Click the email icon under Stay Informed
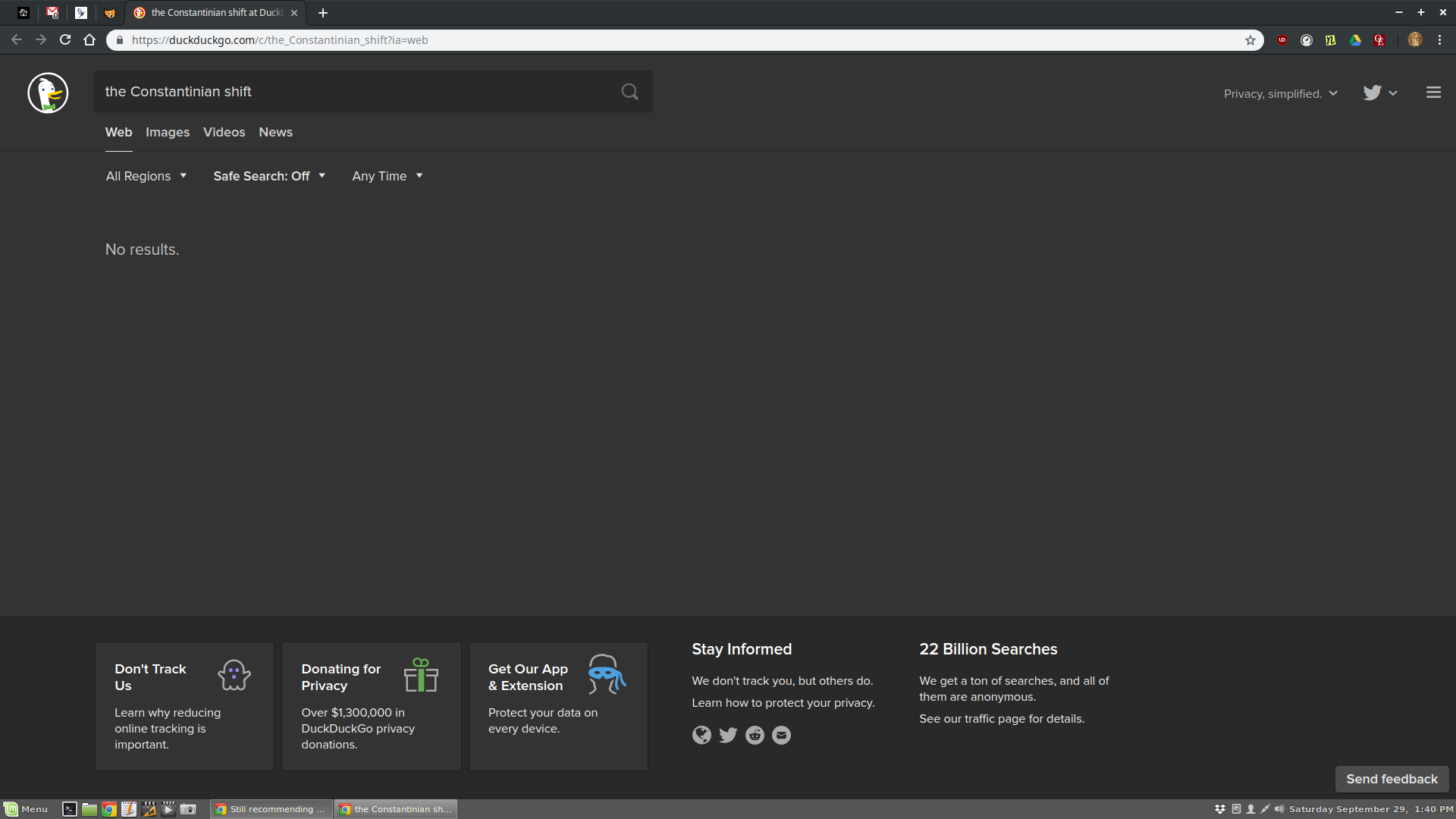 tap(781, 735)
